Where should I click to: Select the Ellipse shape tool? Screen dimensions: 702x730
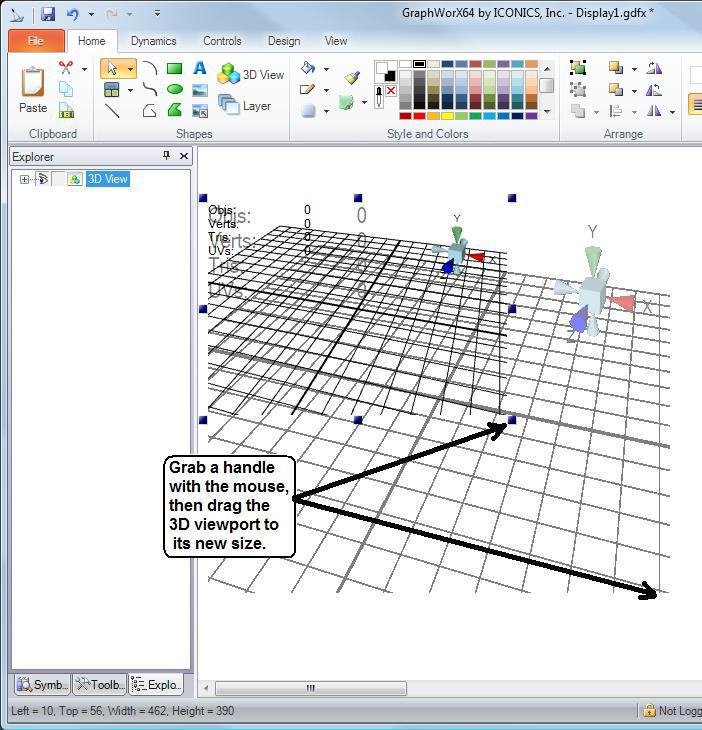pos(174,90)
